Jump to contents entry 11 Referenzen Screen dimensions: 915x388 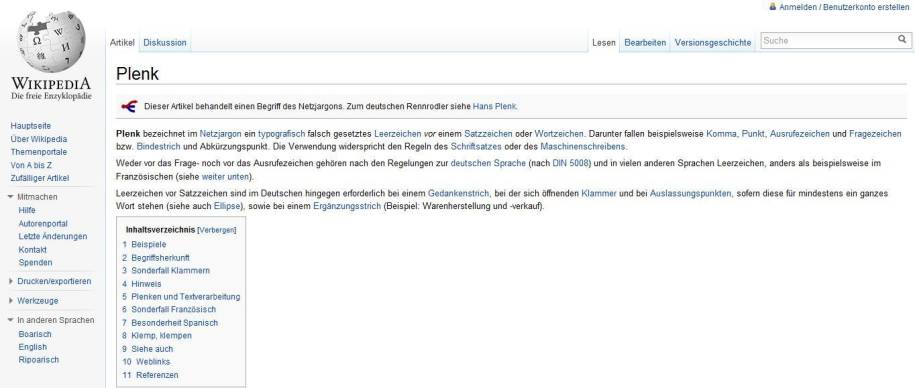pos(150,375)
